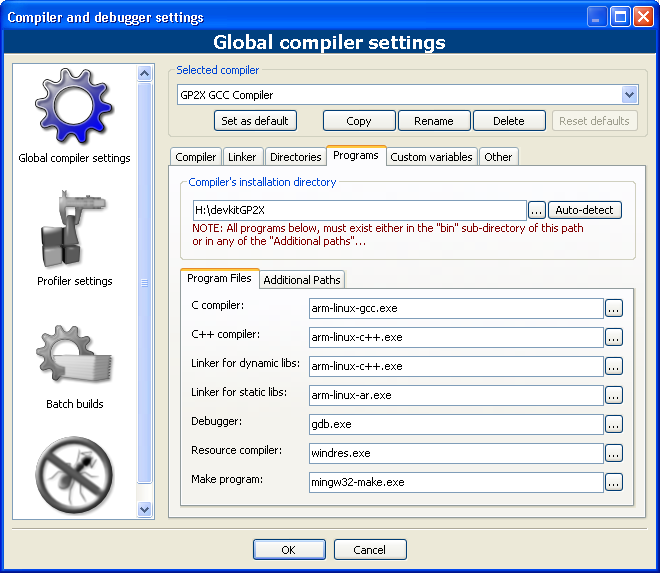Browse for the Resource compiler executable

coord(614,453)
